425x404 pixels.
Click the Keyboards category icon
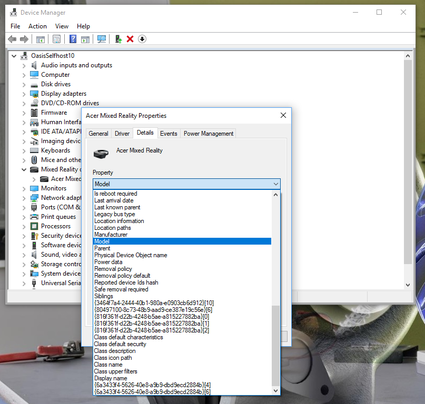click(34, 150)
